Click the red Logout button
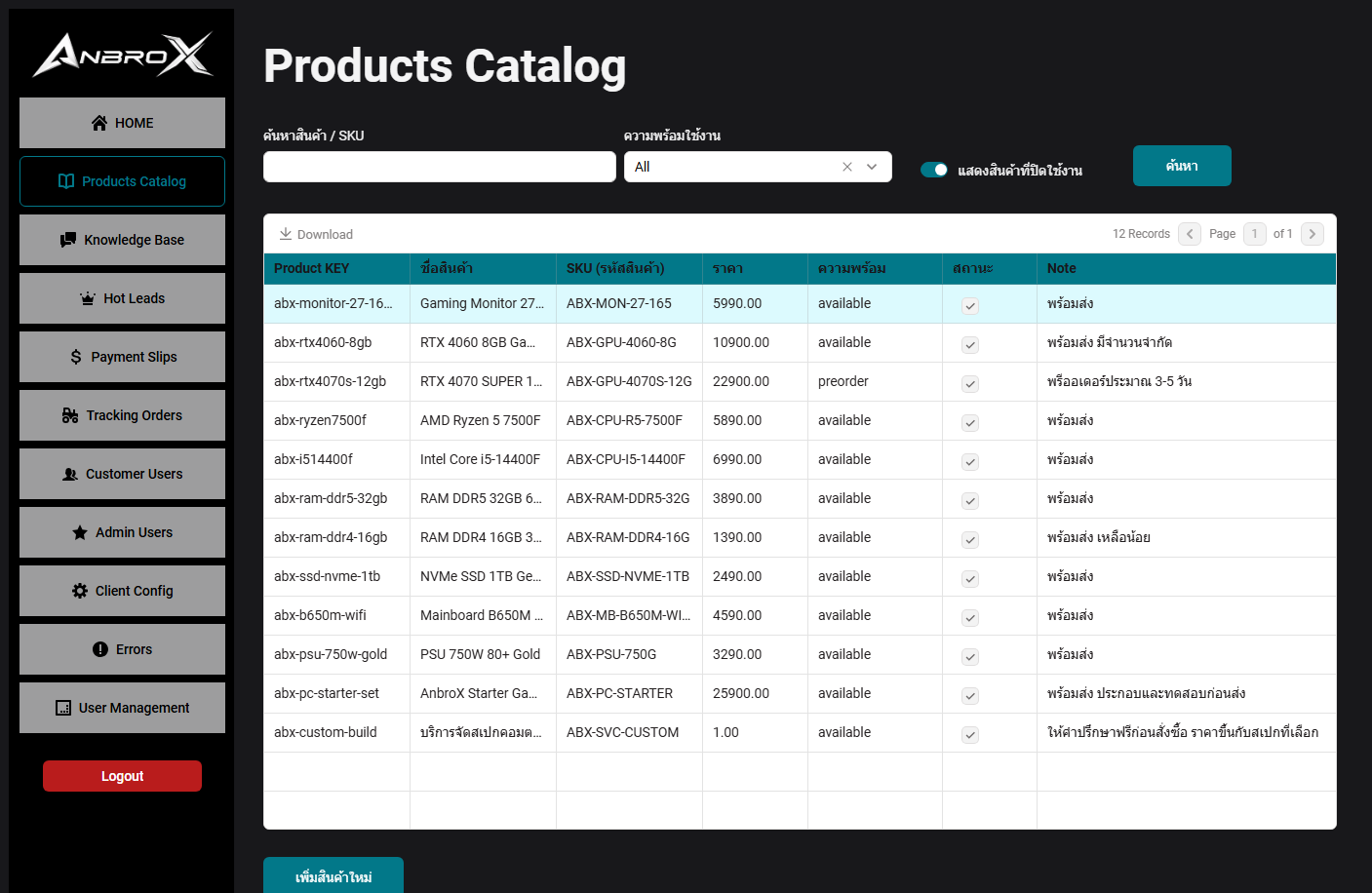The height and width of the screenshot is (893, 1372). pyautogui.click(x=122, y=776)
